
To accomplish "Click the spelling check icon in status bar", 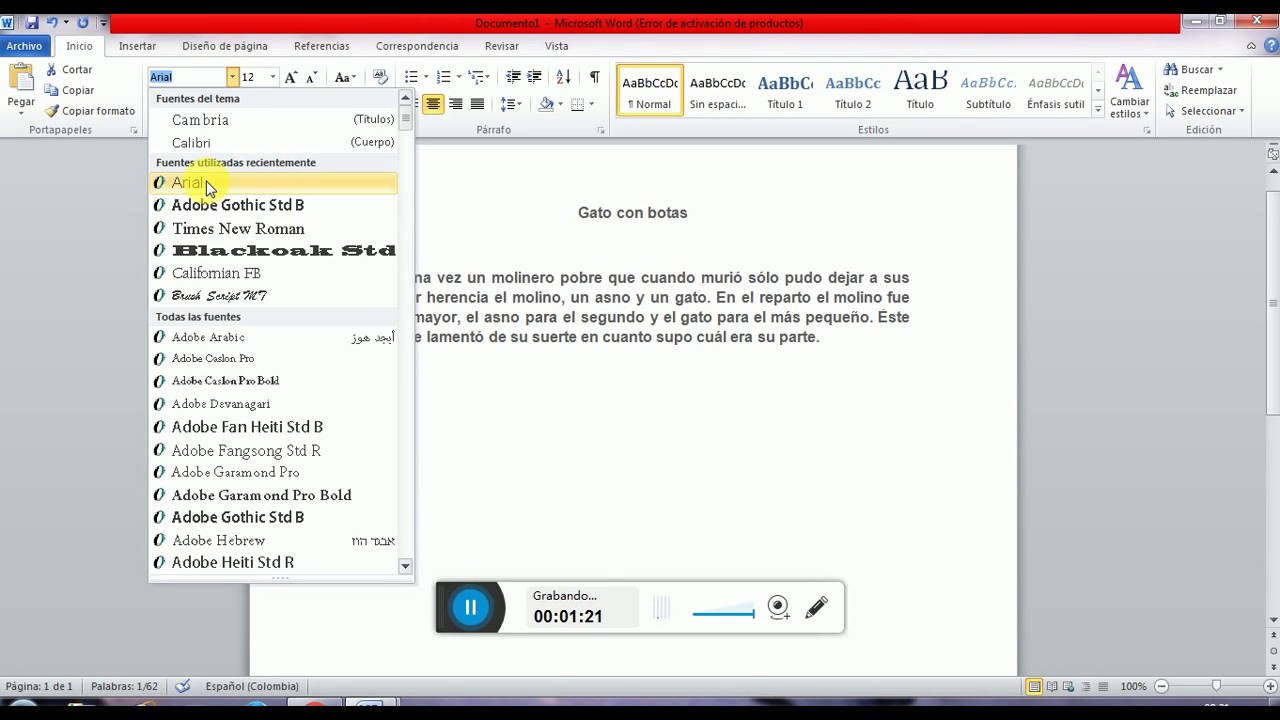I will 182,686.
